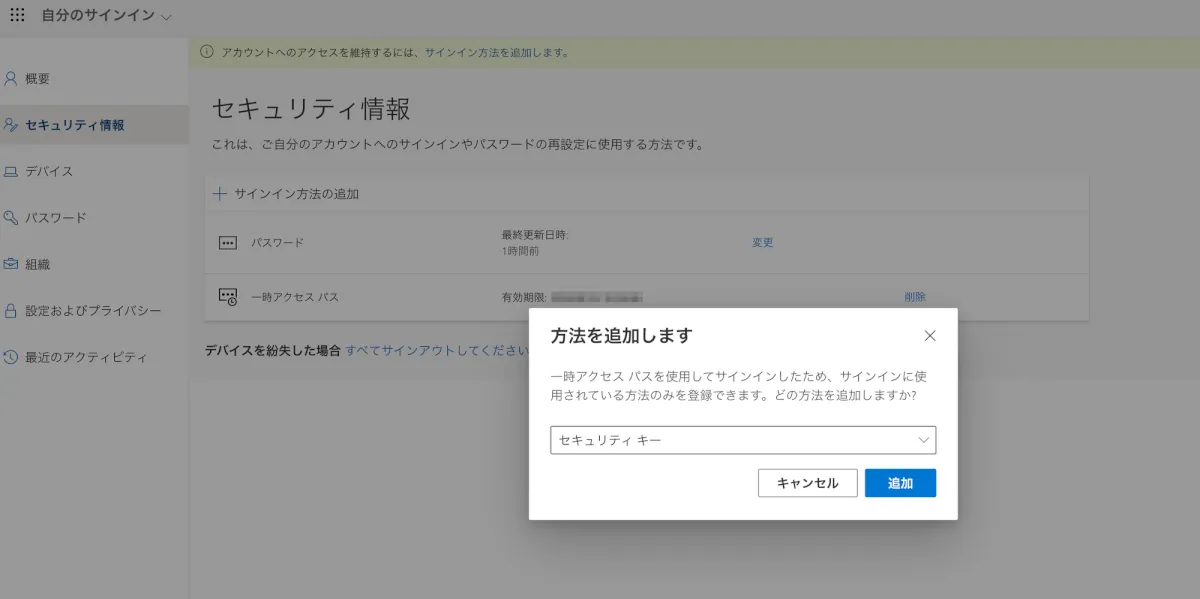Image resolution: width=1200 pixels, height=599 pixels.
Task: Click the password dots icon in the パスワード row
Action: tap(228, 242)
